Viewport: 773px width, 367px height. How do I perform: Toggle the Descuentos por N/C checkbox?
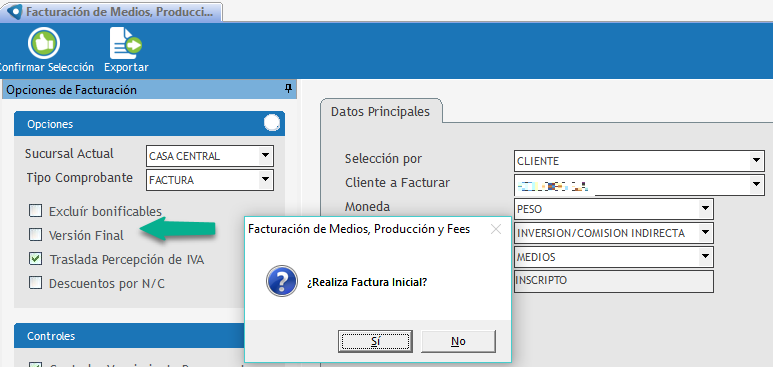point(35,283)
